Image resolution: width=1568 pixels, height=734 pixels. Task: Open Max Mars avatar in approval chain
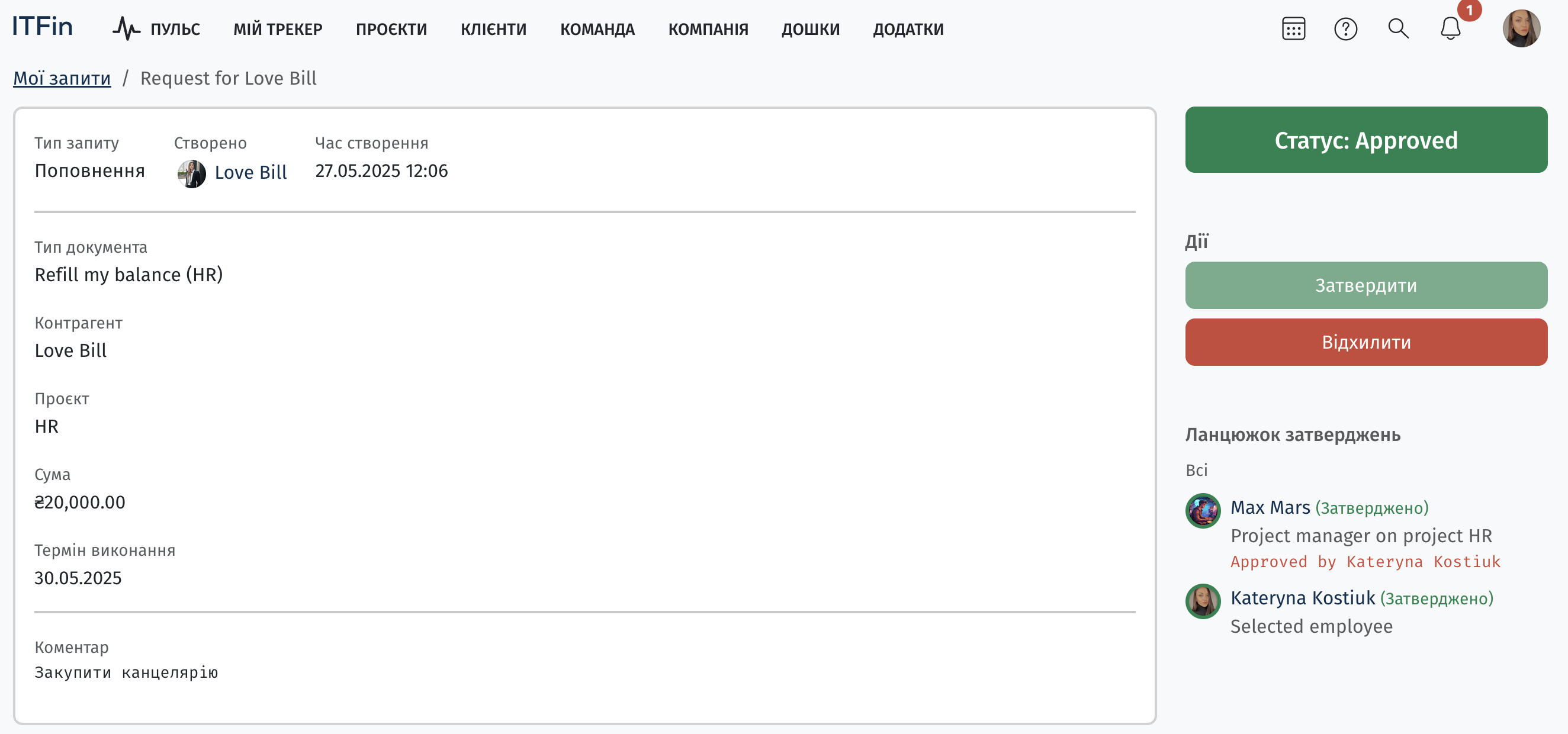1203,510
